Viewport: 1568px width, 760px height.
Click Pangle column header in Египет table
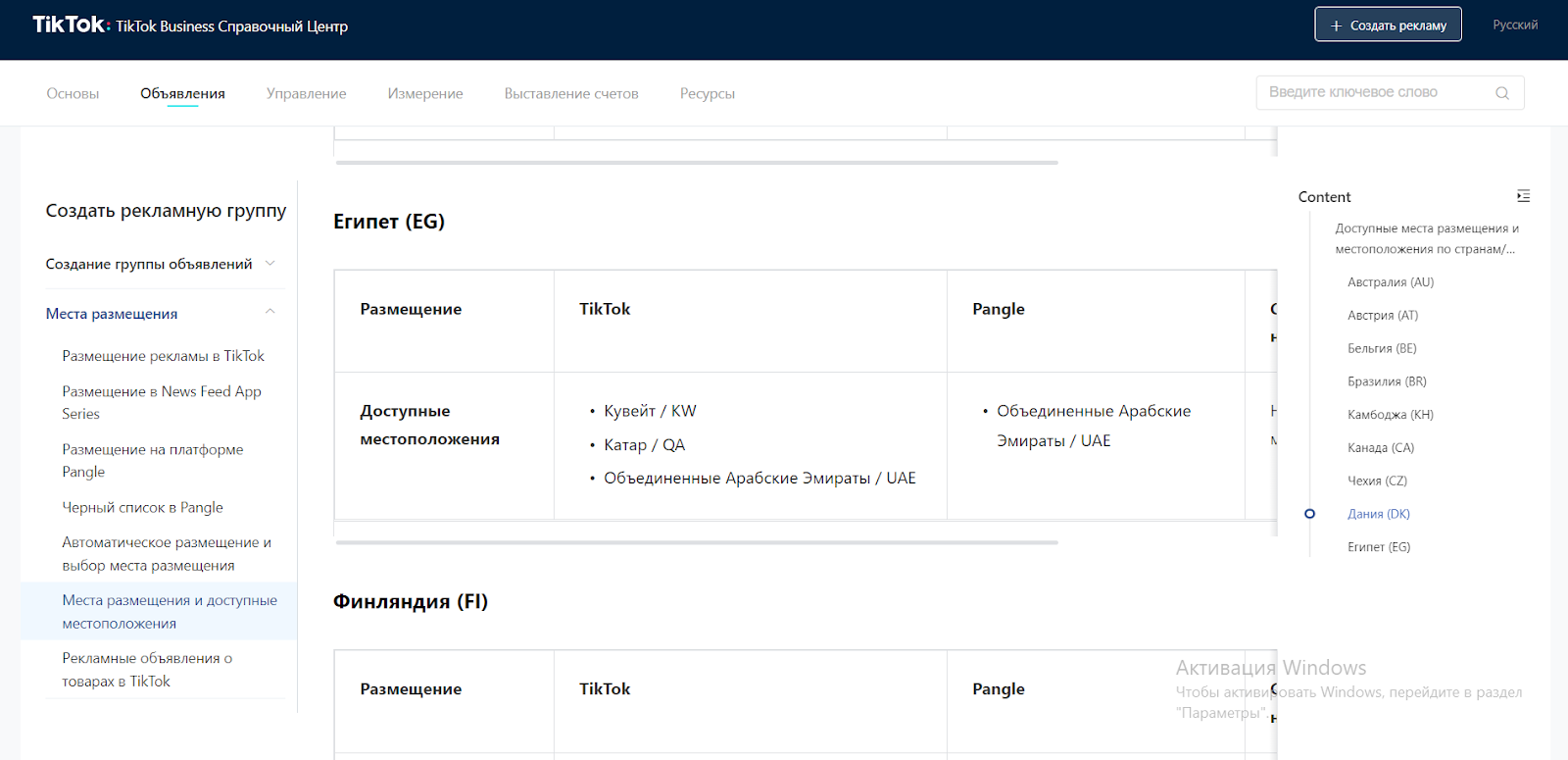pos(999,309)
